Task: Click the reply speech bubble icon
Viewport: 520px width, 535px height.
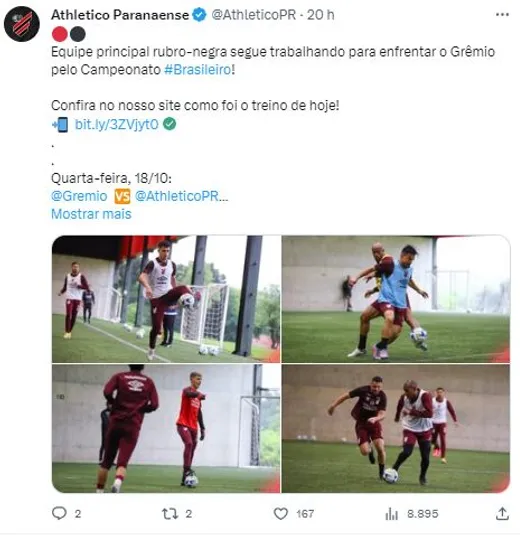Action: click(x=59, y=513)
